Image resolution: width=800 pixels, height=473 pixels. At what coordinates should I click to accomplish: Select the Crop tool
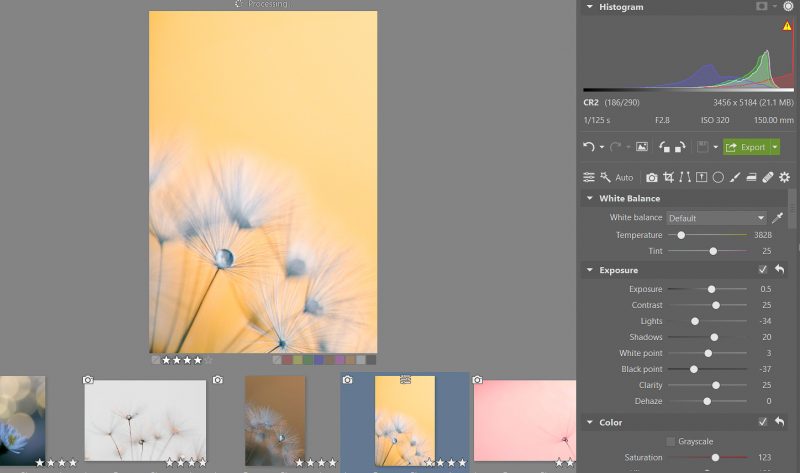669,178
